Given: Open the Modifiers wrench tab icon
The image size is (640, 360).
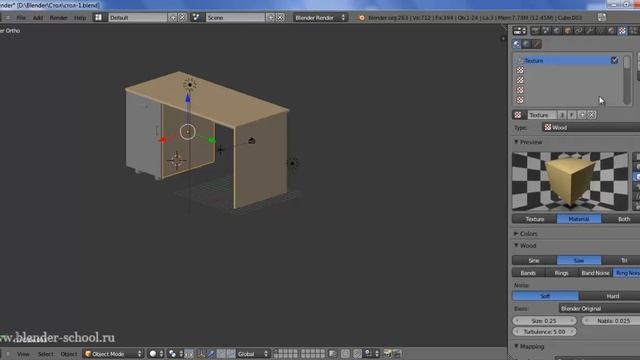Looking at the screenshot, I should click(589, 31).
